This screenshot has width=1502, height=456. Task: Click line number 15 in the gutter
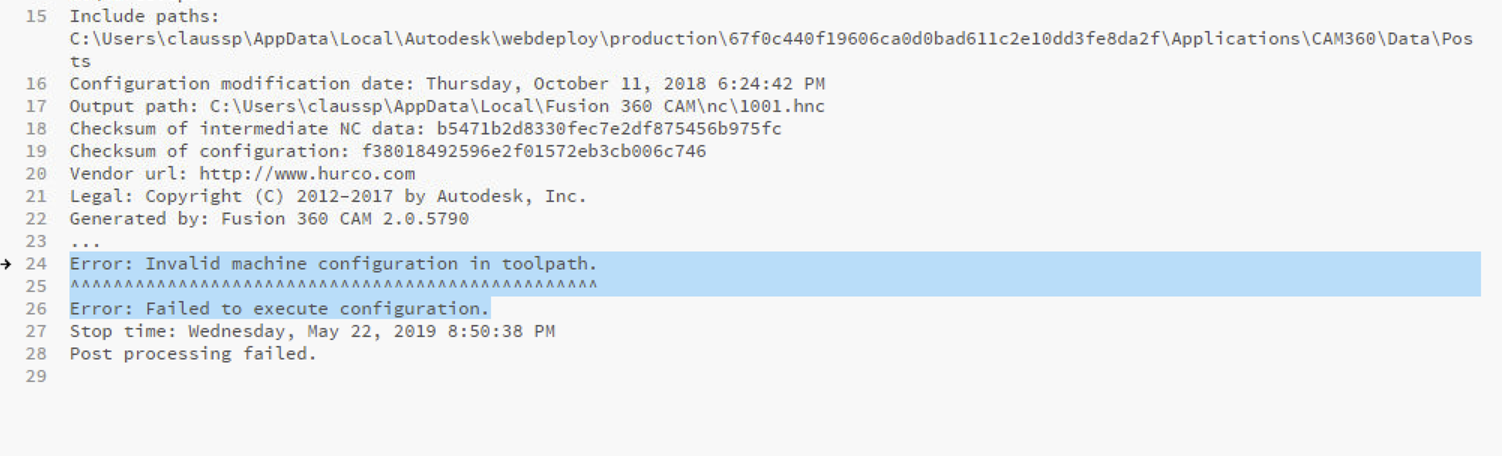(36, 17)
